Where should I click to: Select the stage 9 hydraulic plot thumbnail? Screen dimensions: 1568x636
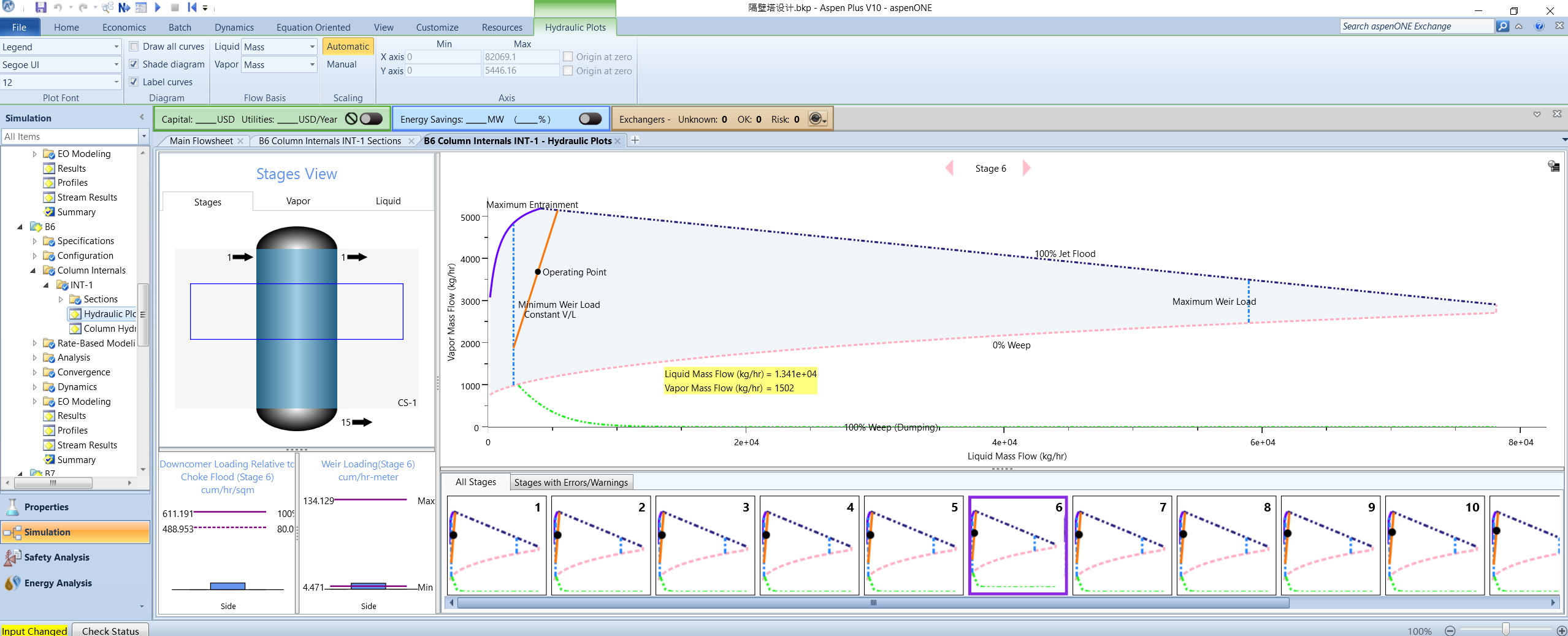point(1331,545)
